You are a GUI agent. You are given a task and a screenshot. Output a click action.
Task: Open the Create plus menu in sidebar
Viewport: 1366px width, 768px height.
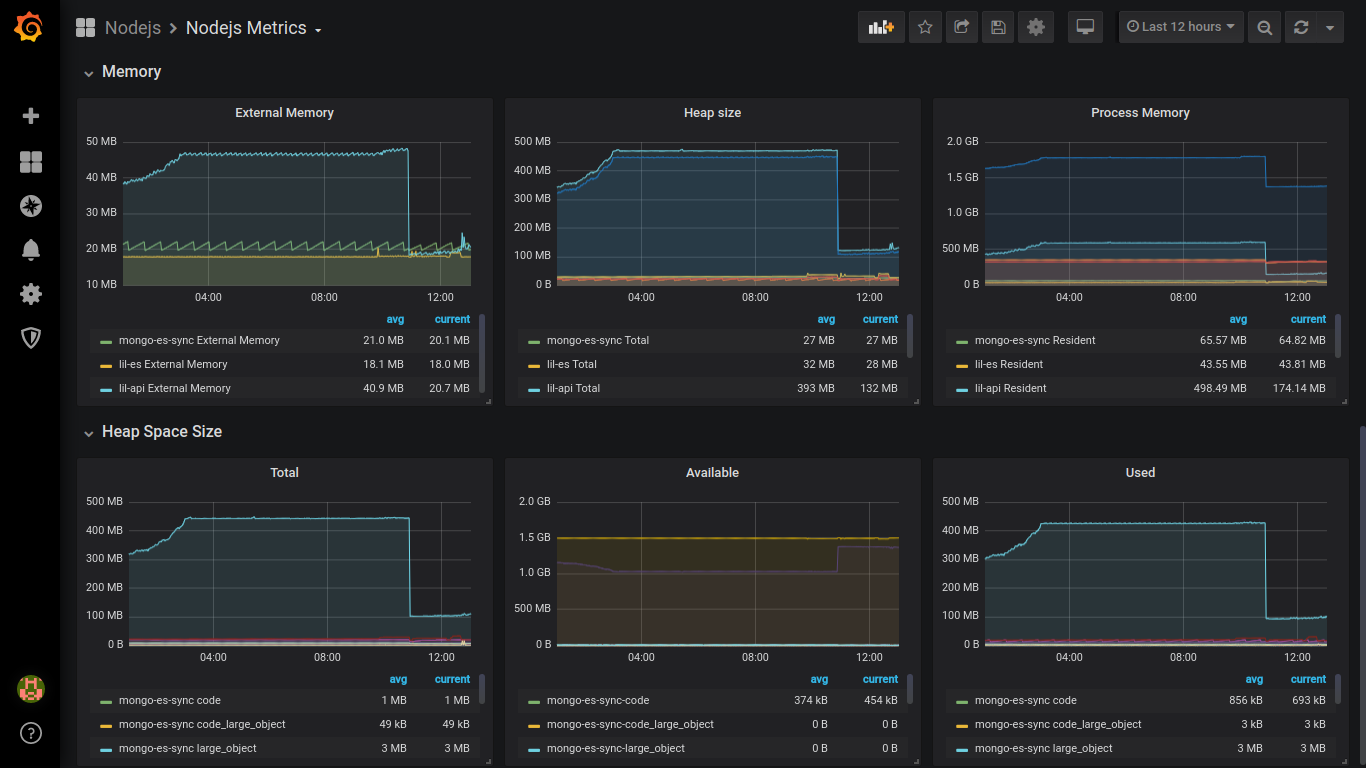click(x=31, y=116)
